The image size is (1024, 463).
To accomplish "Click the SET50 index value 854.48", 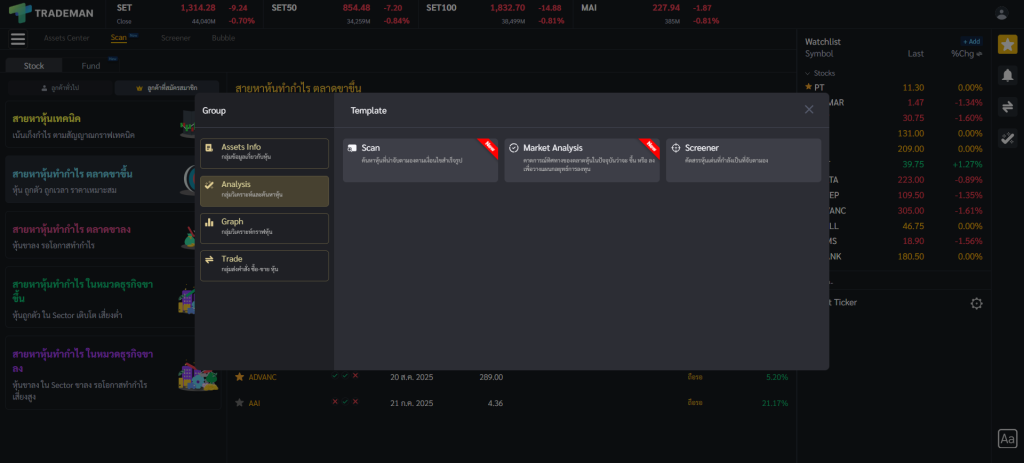I will coord(356,8).
